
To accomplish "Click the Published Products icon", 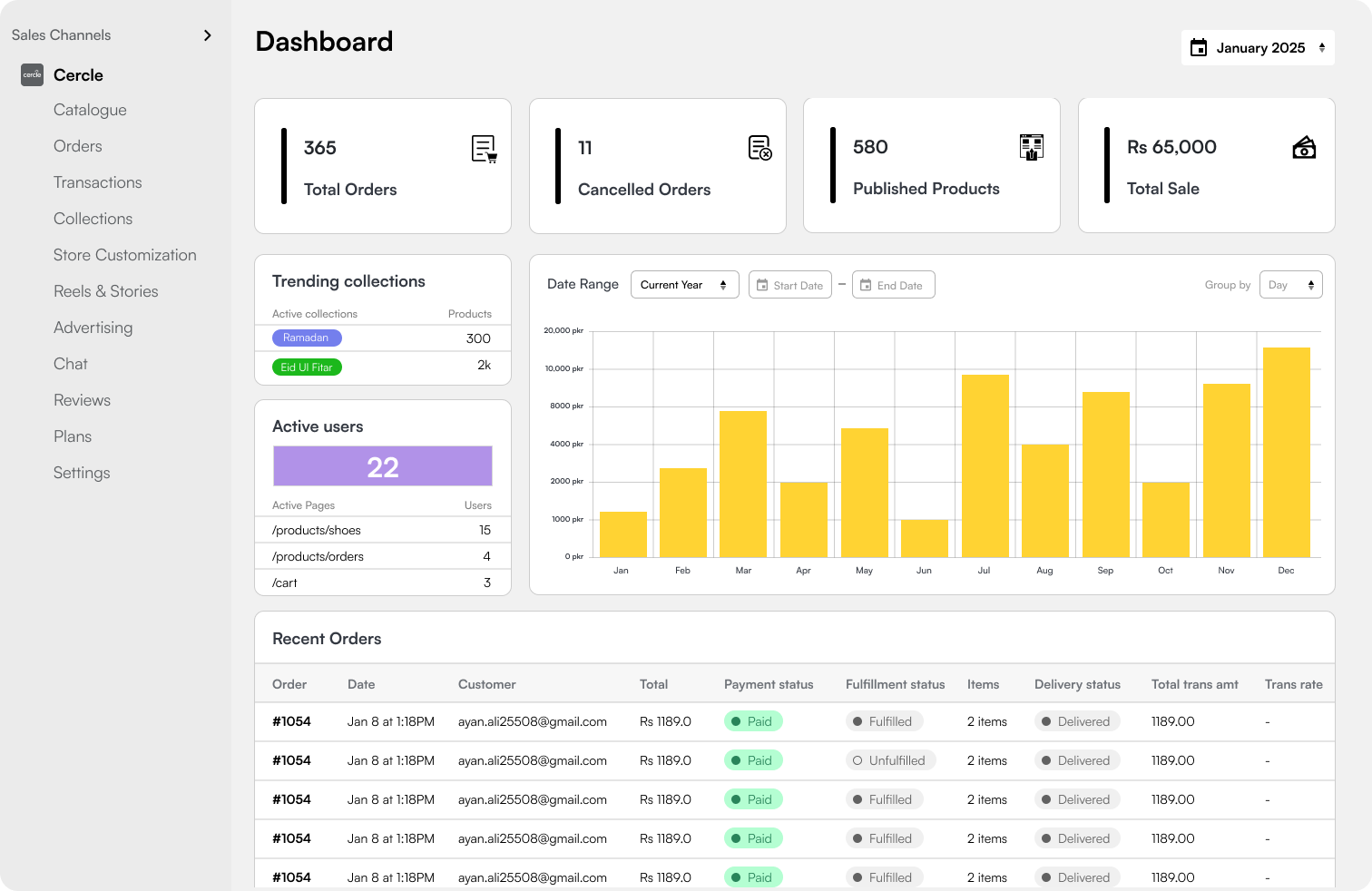I will (1032, 147).
